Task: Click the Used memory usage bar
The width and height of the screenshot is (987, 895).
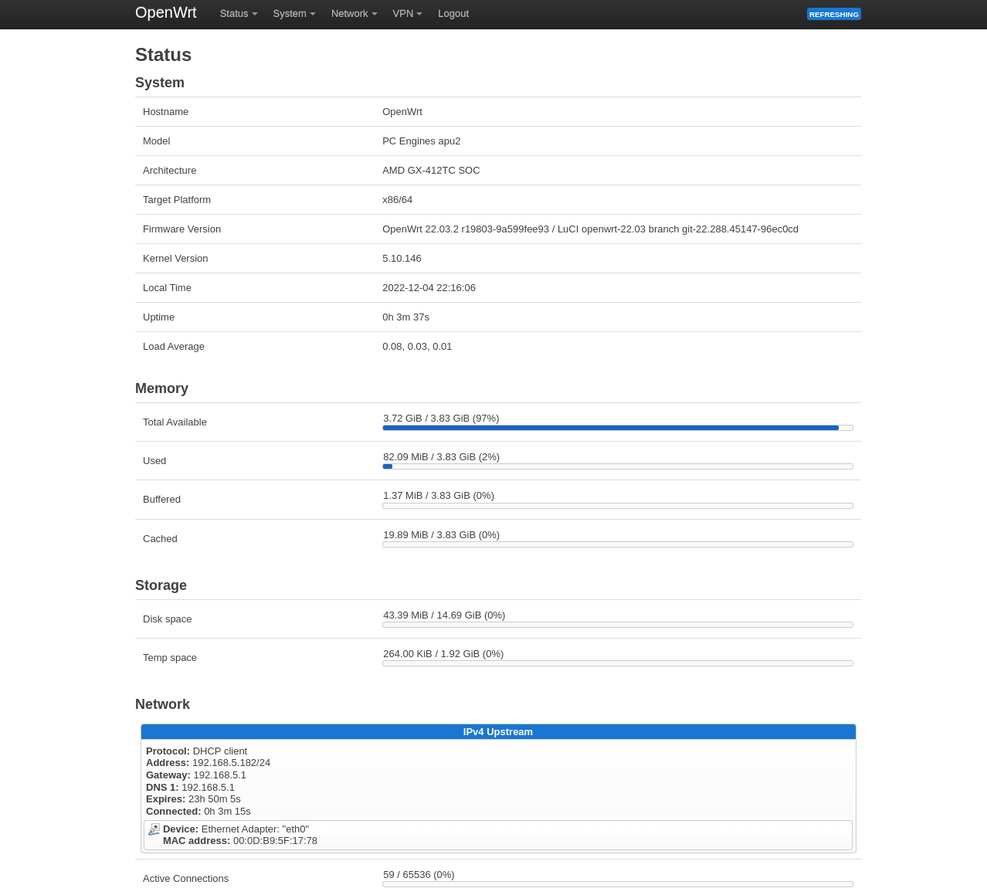Action: tap(616, 466)
